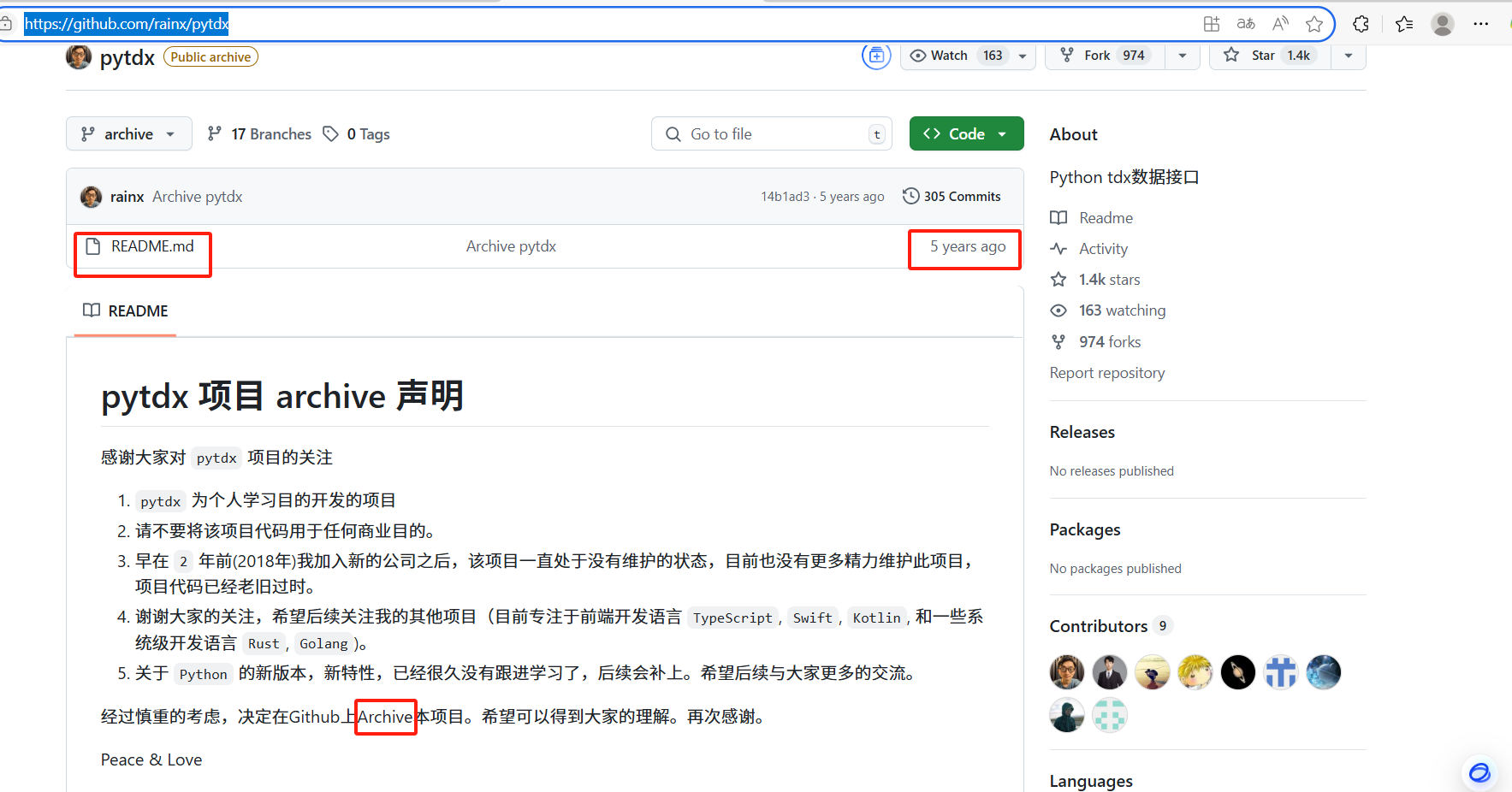Open the Contributors 9 heading link
Viewport: 1512px width, 792px height.
pyautogui.click(x=1110, y=626)
